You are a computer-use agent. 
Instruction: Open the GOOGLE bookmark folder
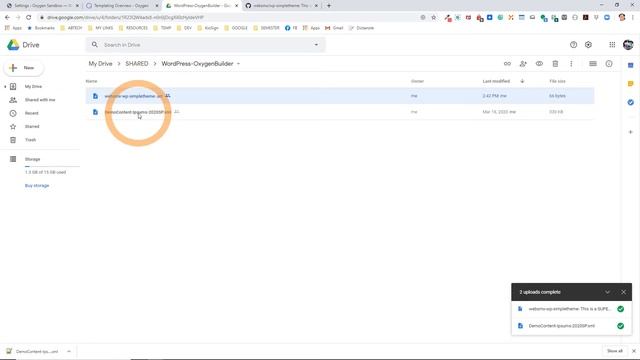(236, 28)
